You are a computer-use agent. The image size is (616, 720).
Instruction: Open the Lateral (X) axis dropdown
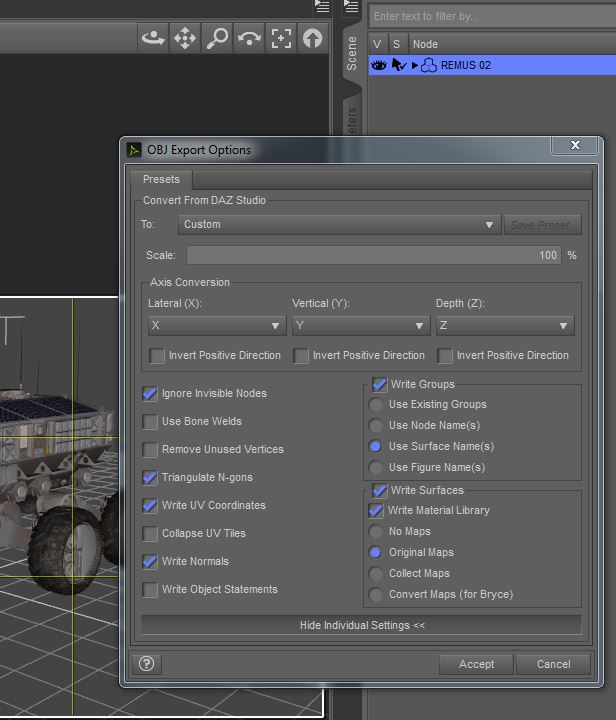click(216, 326)
